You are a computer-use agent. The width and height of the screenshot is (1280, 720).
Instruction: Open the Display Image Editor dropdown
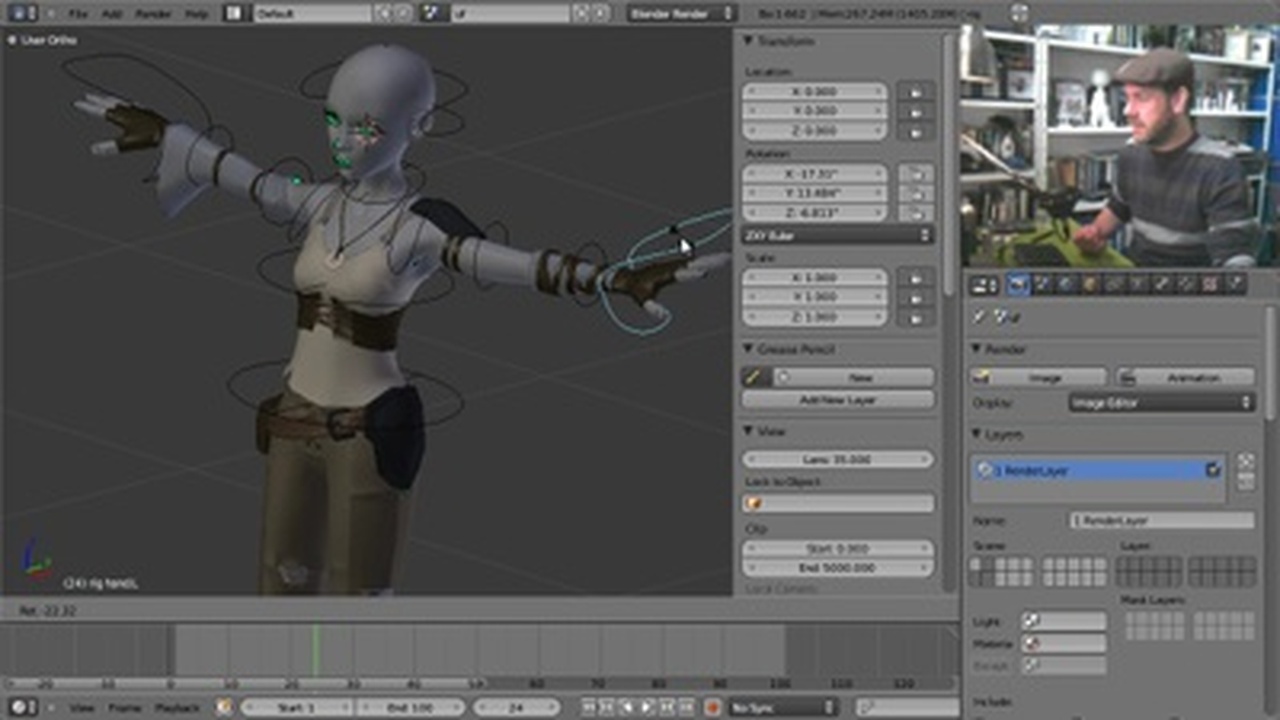click(x=1161, y=402)
